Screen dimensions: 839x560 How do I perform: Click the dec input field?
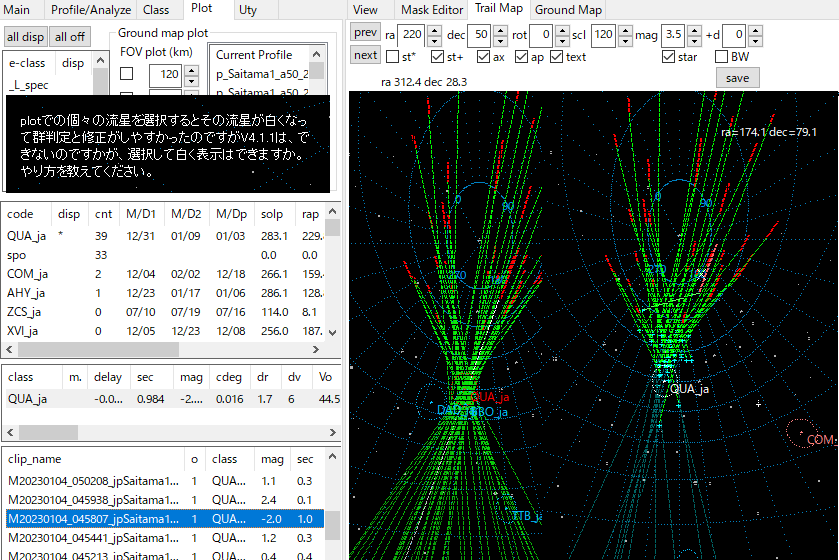(480, 35)
